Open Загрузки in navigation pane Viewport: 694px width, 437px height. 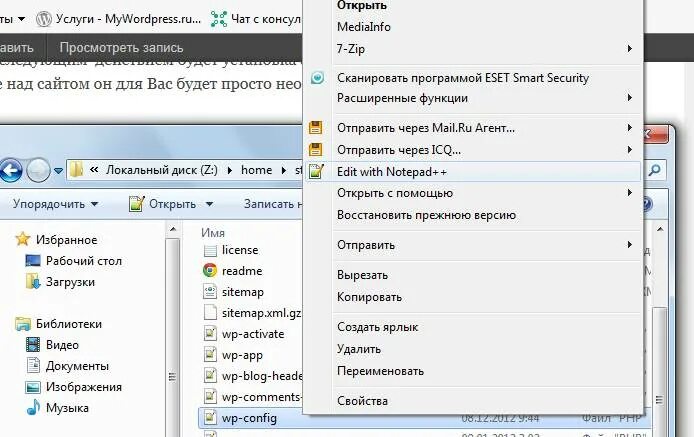tap(70, 282)
